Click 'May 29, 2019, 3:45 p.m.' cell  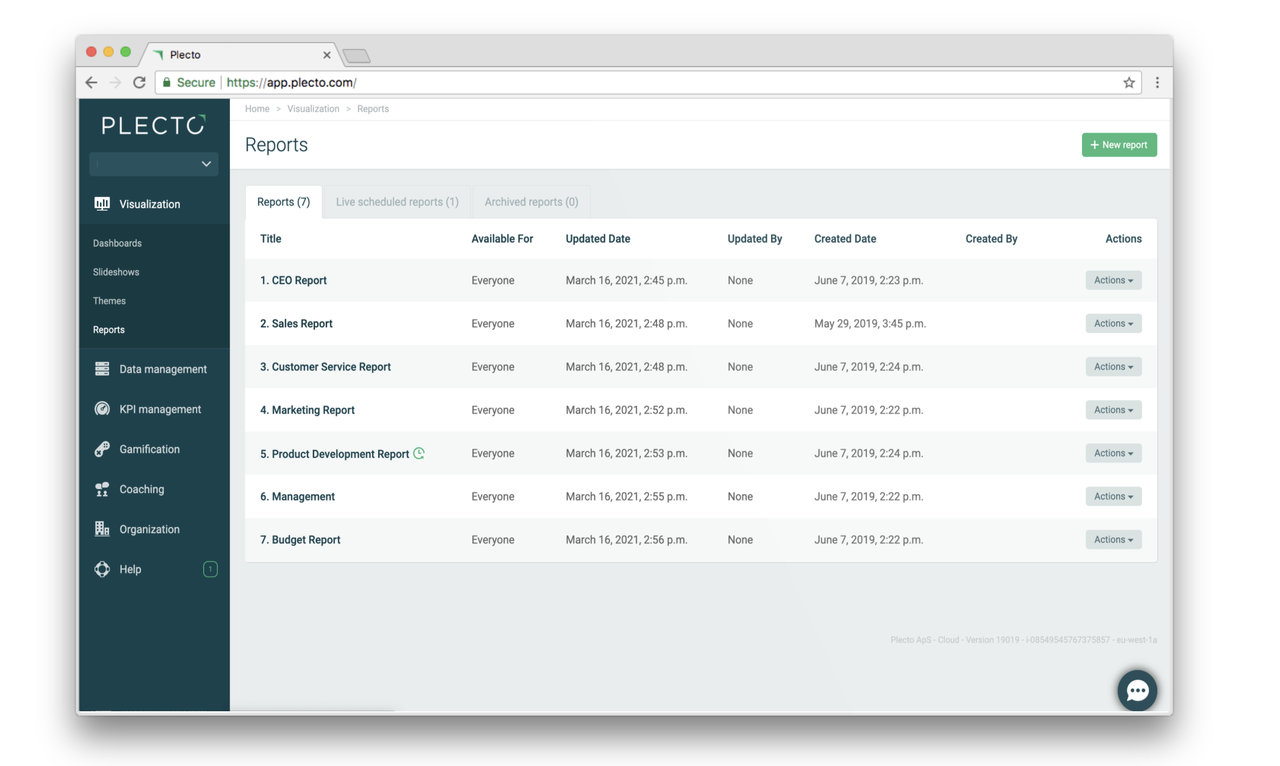[870, 323]
